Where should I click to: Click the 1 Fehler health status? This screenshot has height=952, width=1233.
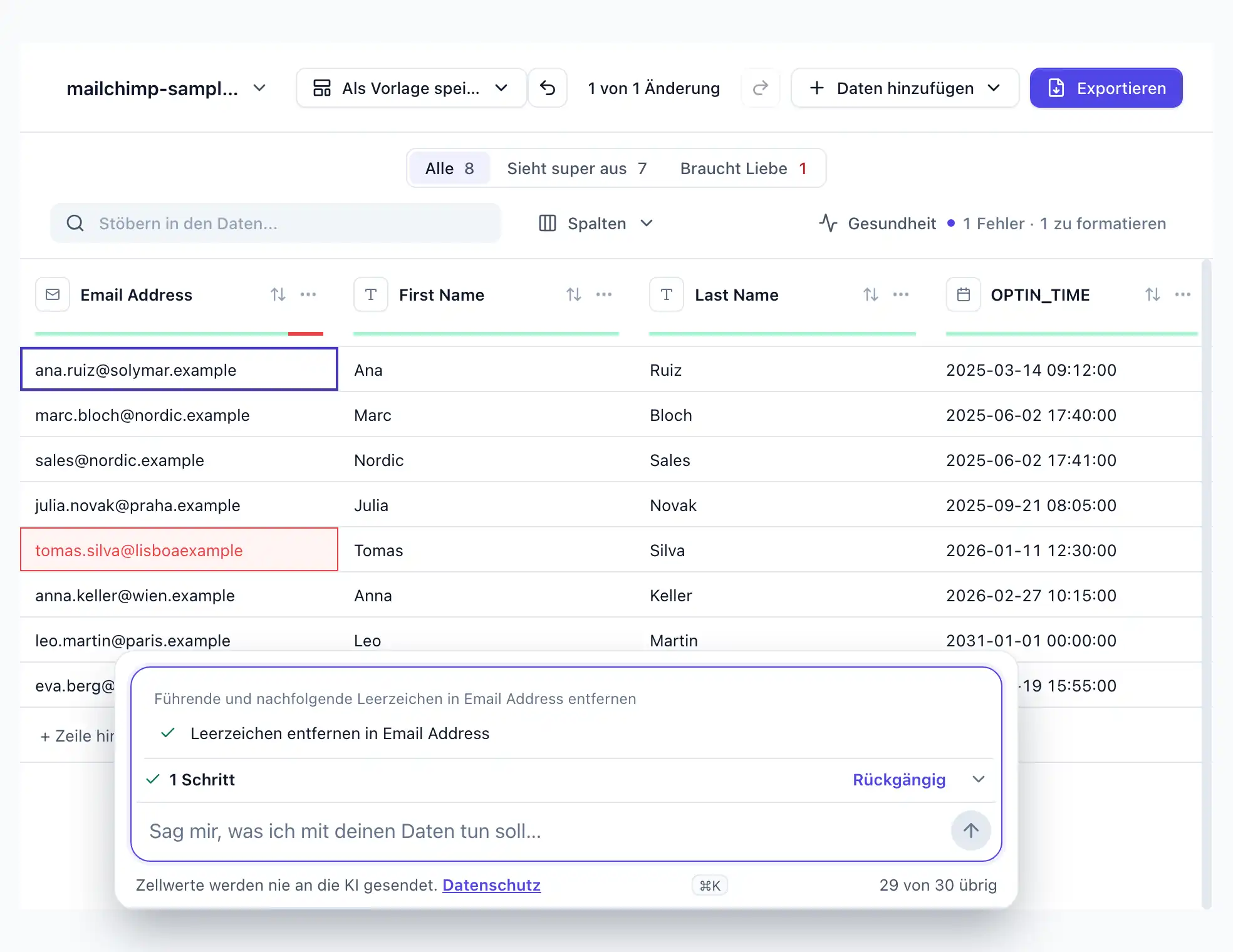pyautogui.click(x=994, y=224)
